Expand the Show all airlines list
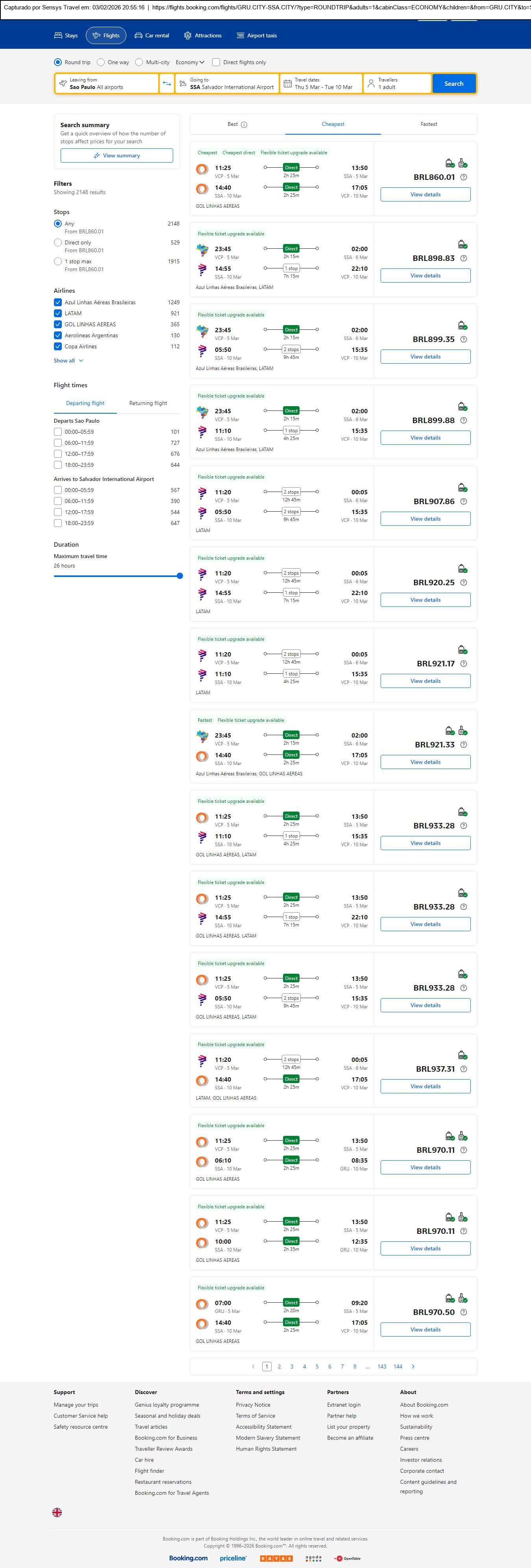 click(68, 361)
